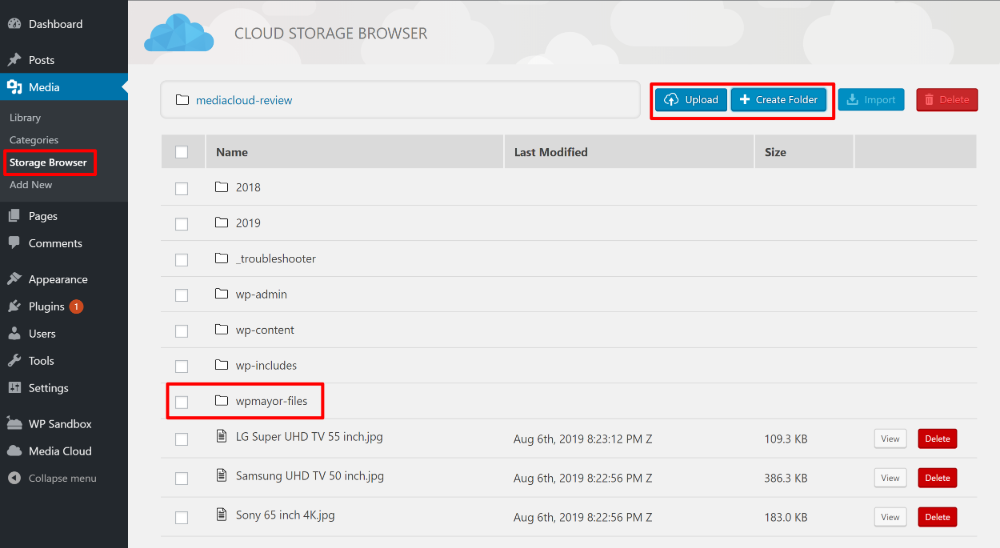Click the Settings sliders icon

click(14, 388)
